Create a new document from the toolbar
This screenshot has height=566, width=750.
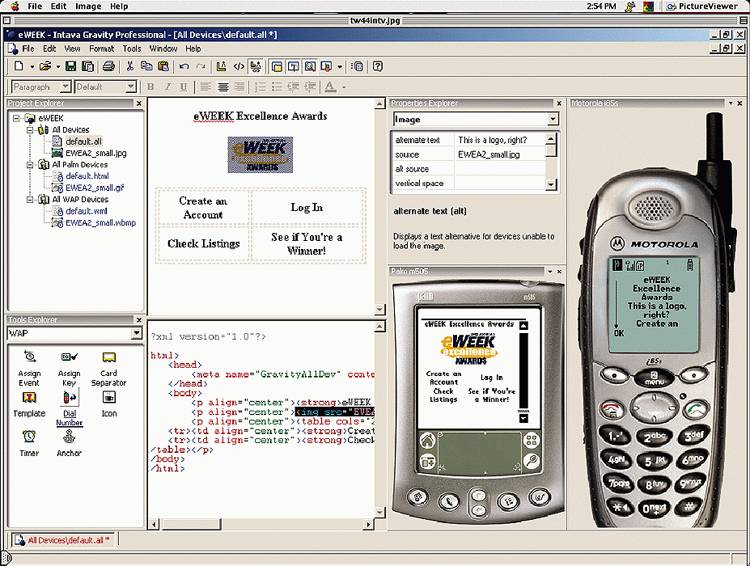(x=19, y=66)
